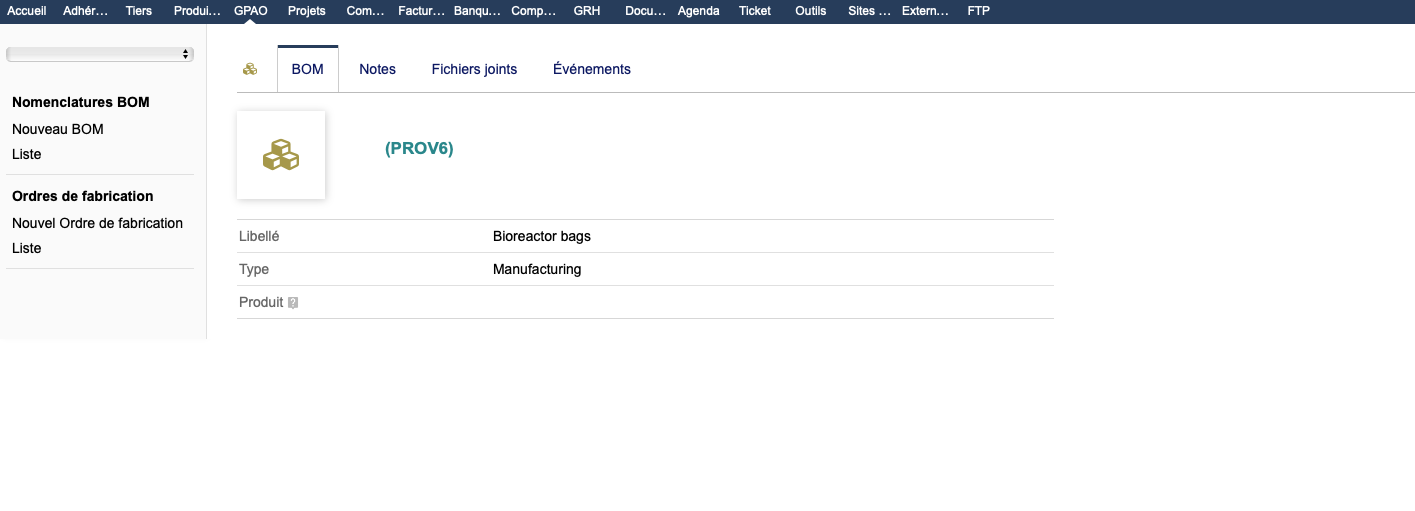Image resolution: width=1415 pixels, height=511 pixels.
Task: Open the GRH menu
Action: click(x=587, y=10)
